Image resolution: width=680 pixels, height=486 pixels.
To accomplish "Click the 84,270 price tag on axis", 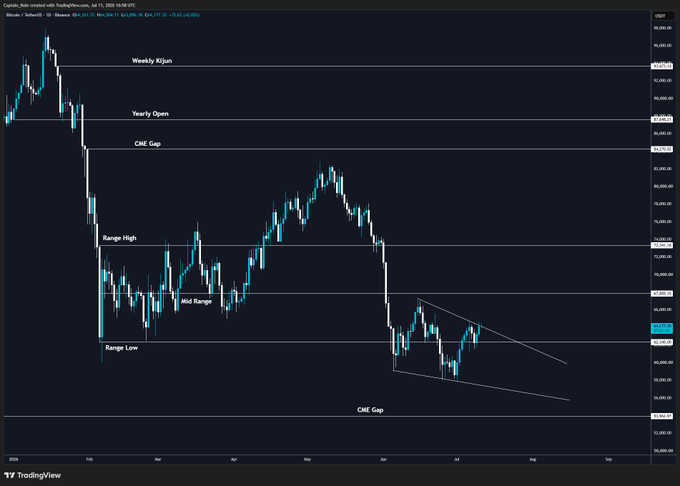I will tap(662, 149).
